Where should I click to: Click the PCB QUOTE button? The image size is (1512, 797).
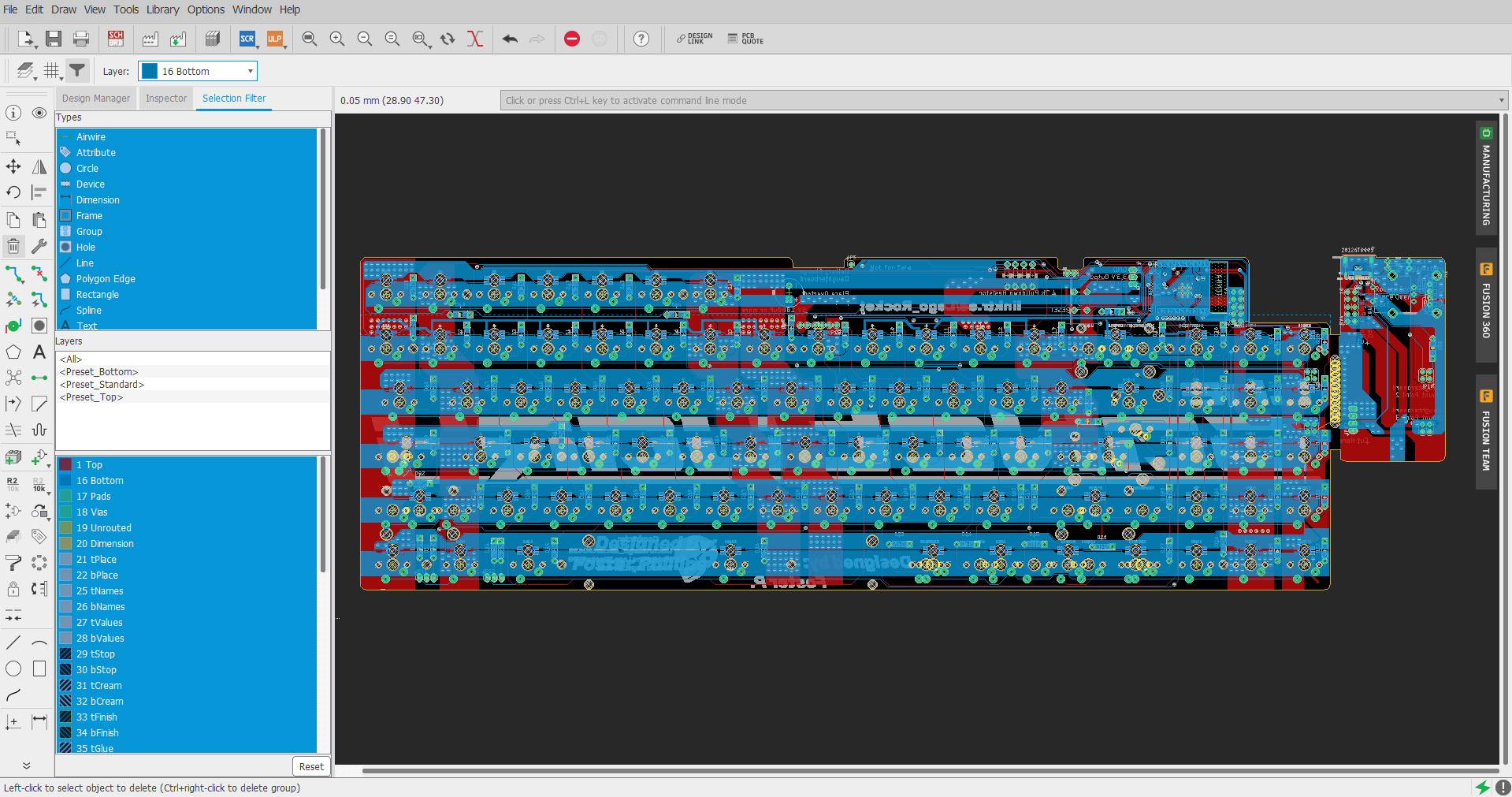(745, 38)
